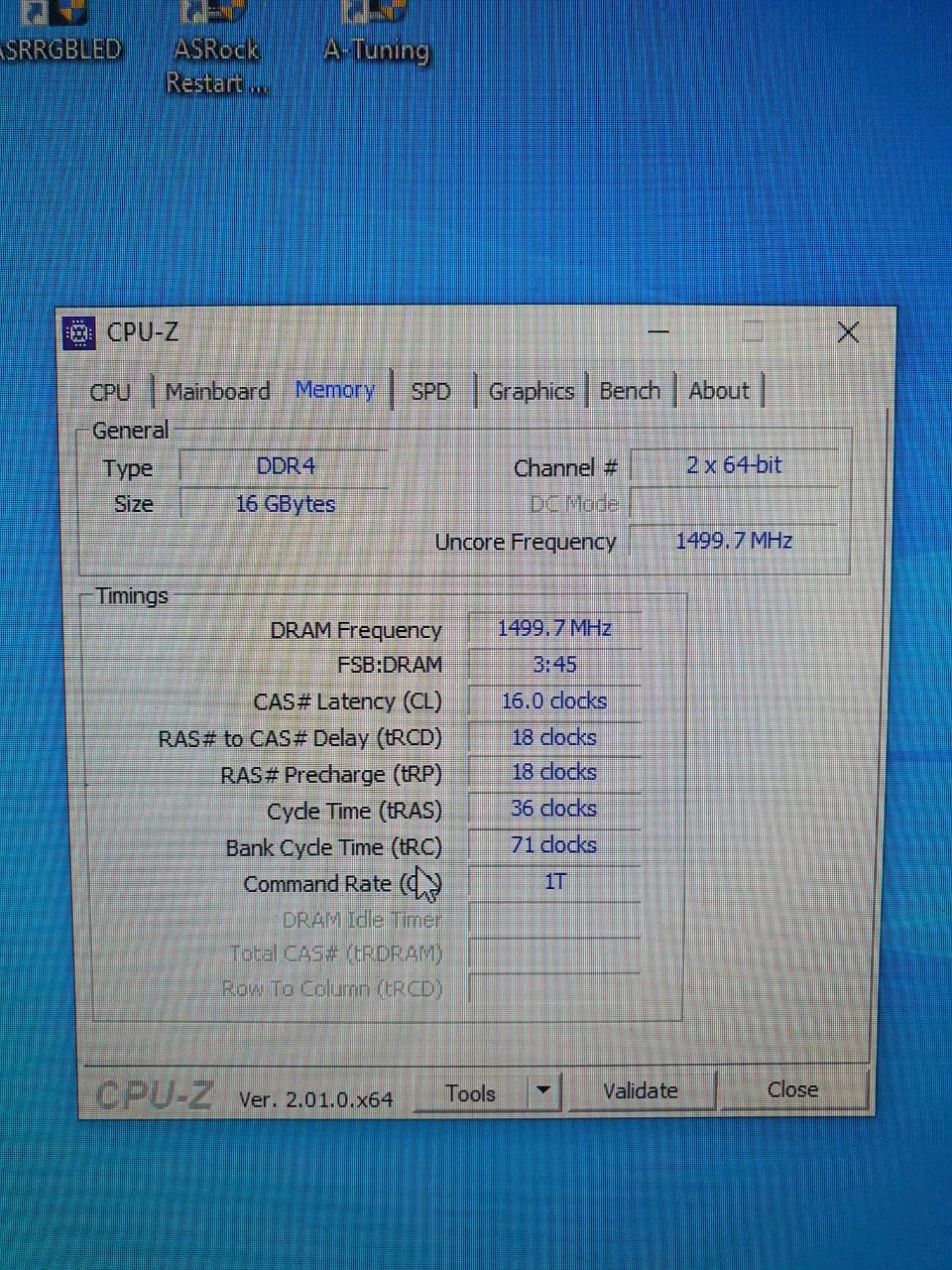The width and height of the screenshot is (952, 1270).
Task: Minimize the CPU-Z window
Action: tap(659, 332)
